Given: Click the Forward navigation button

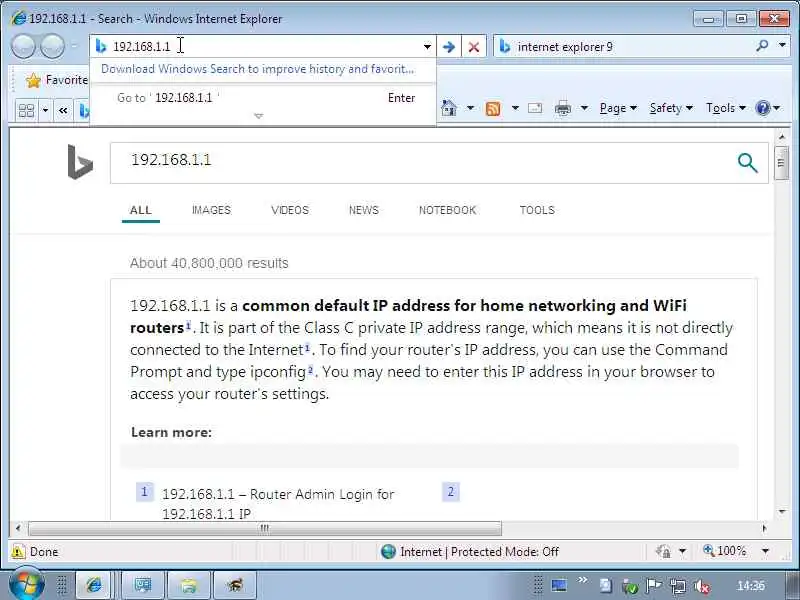Looking at the screenshot, I should point(52,46).
